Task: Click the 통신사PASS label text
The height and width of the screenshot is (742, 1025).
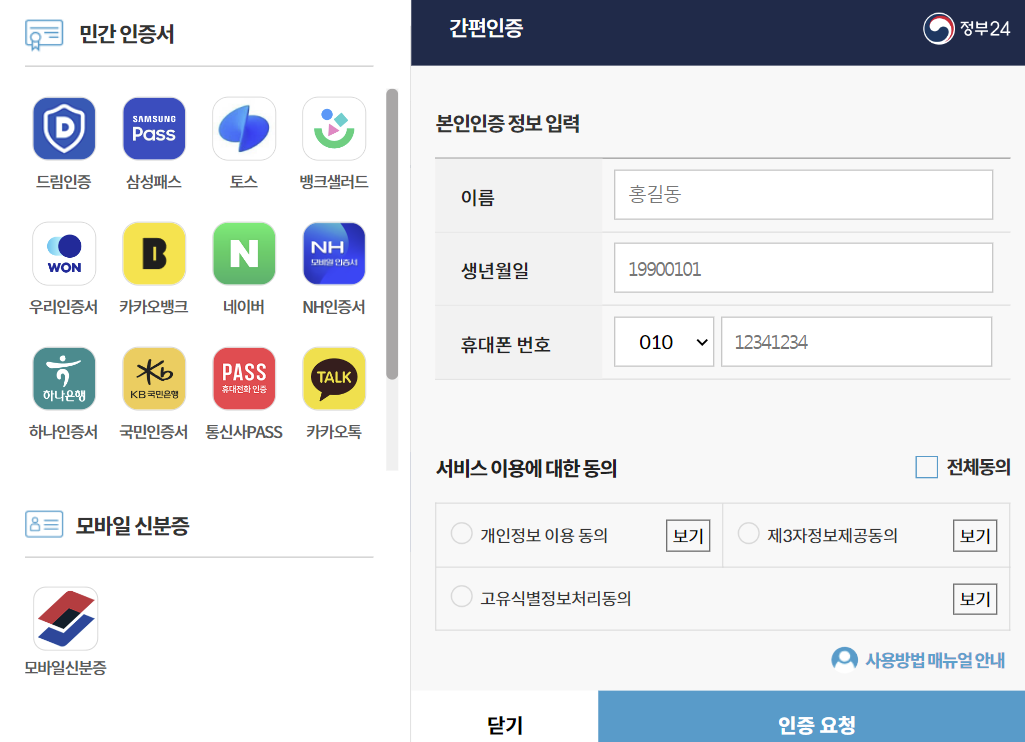Action: click(x=244, y=432)
